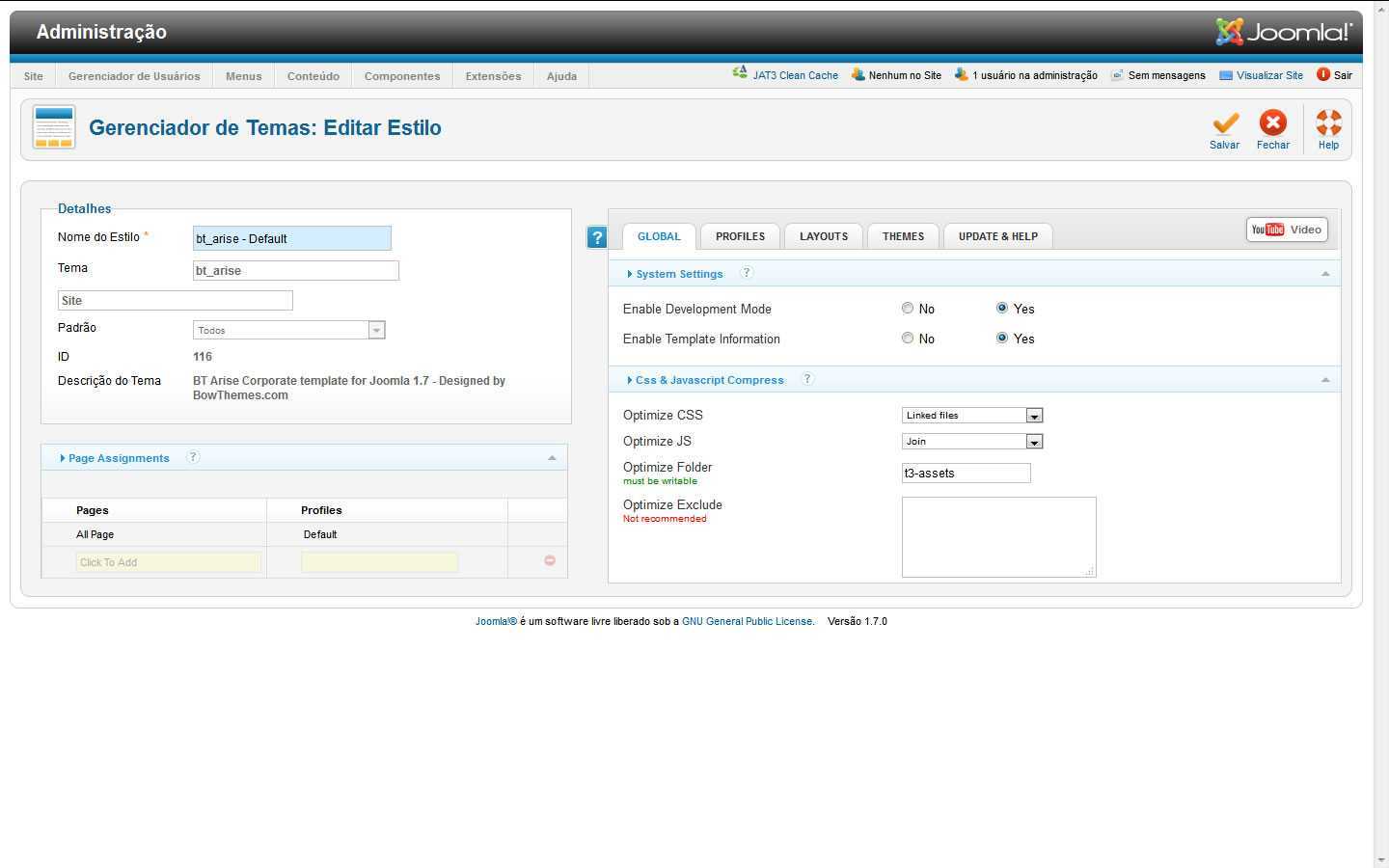Select No for Enable Template Information
1389x868 pixels.
[908, 339]
